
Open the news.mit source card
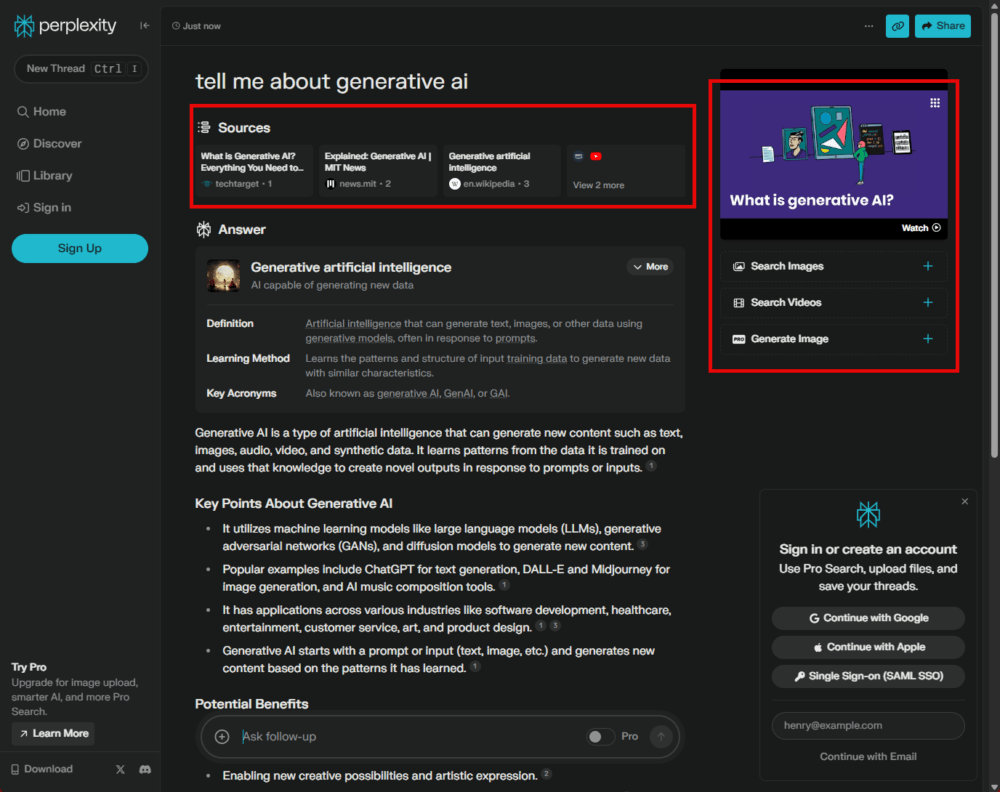[378, 170]
